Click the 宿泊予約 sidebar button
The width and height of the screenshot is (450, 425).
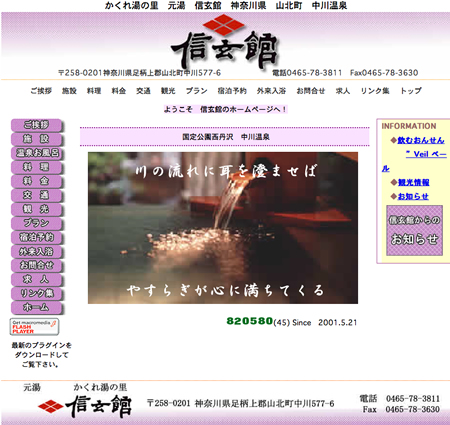(37, 237)
